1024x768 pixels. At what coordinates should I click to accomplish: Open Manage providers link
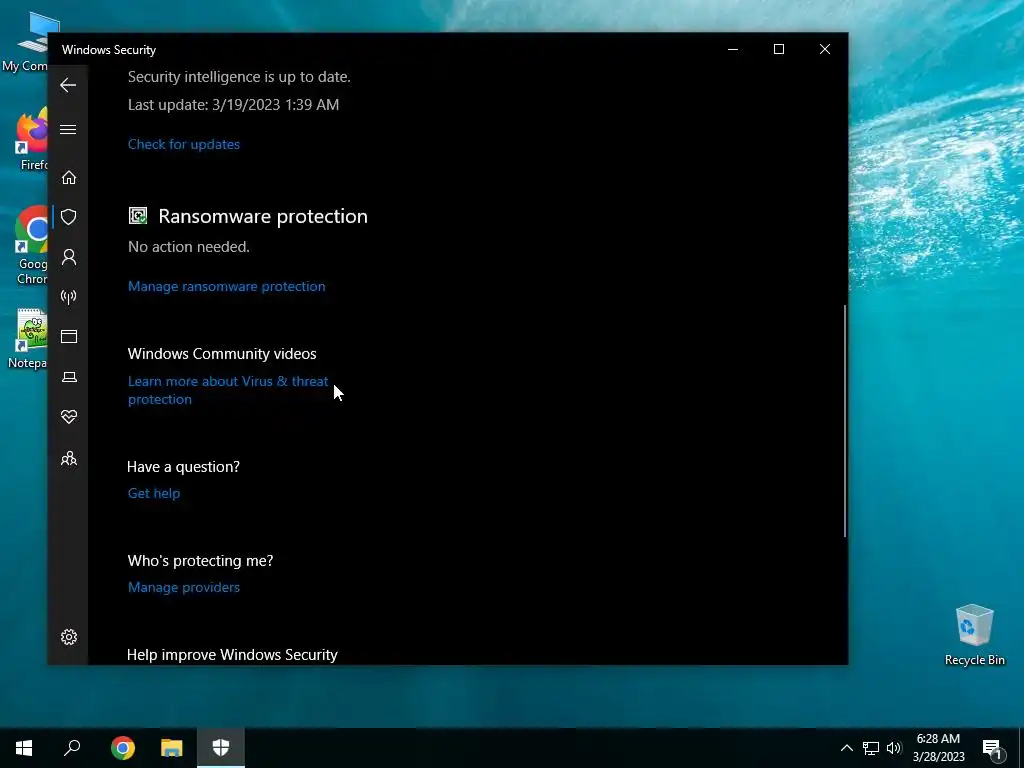[x=184, y=587]
